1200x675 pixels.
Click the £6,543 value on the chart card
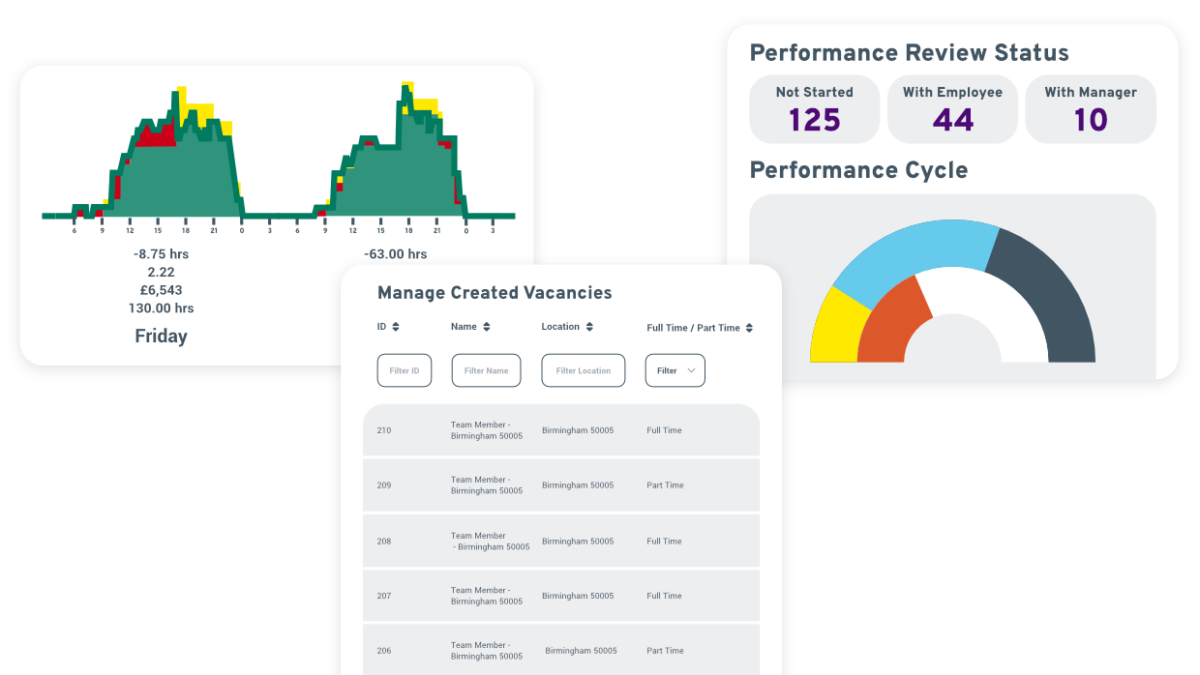(x=160, y=290)
